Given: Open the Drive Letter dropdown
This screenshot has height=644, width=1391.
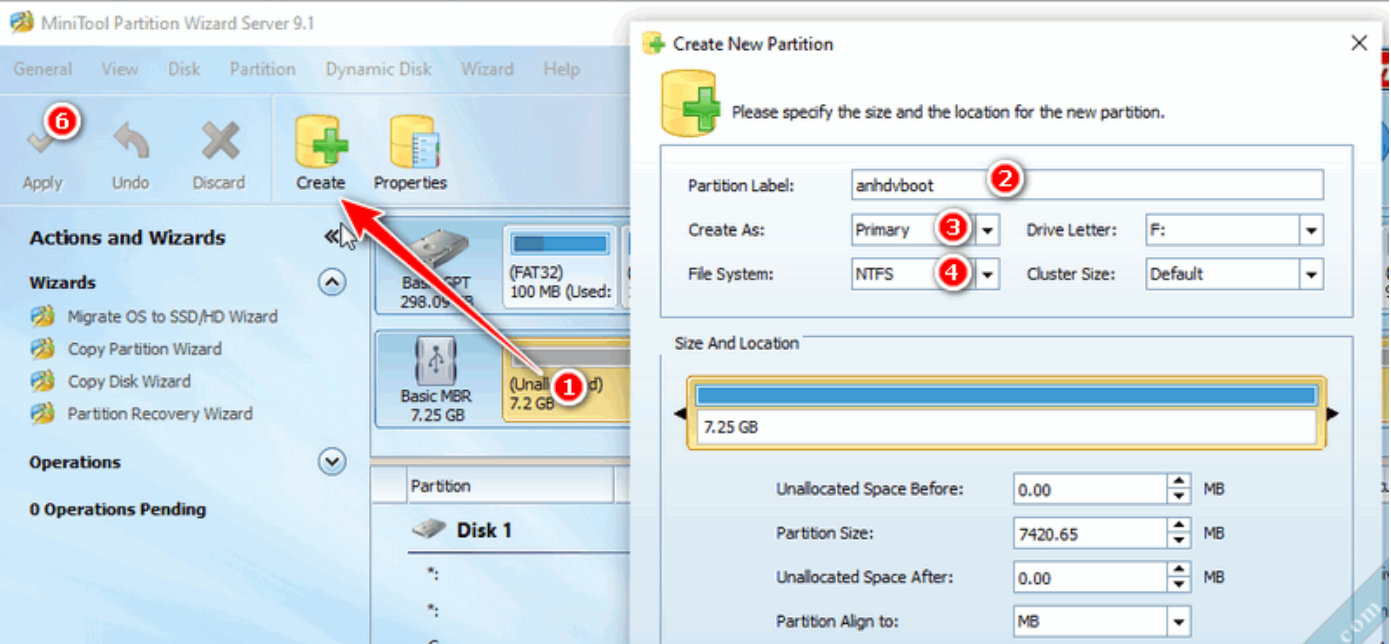Looking at the screenshot, I should [1312, 230].
